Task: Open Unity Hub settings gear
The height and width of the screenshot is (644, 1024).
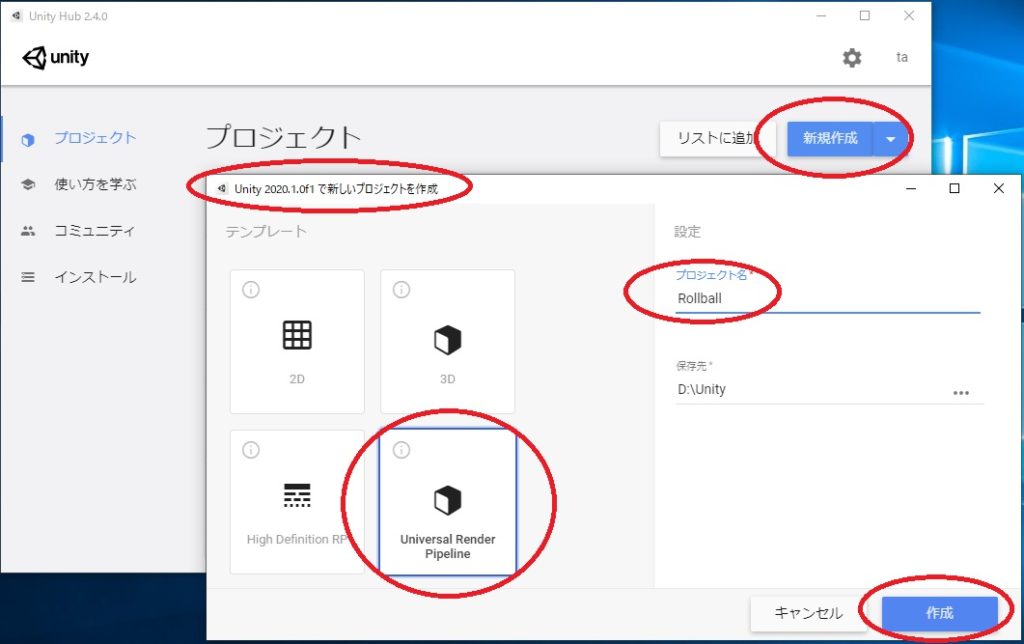Action: click(x=852, y=57)
